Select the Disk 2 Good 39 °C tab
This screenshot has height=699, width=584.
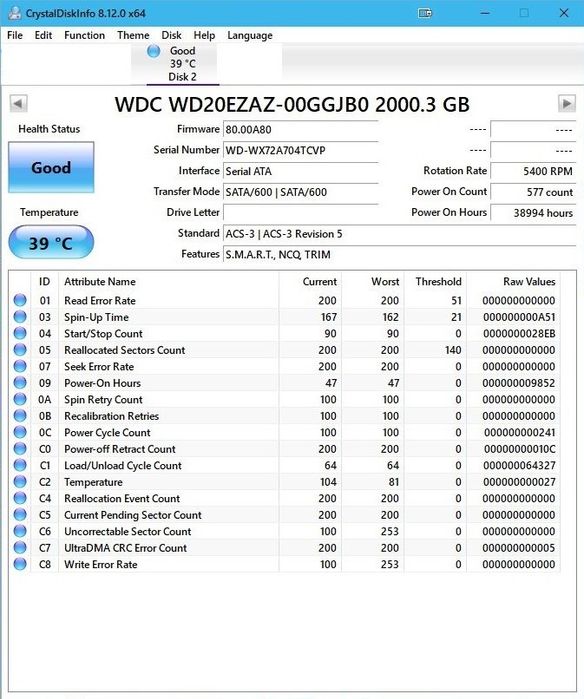182,64
